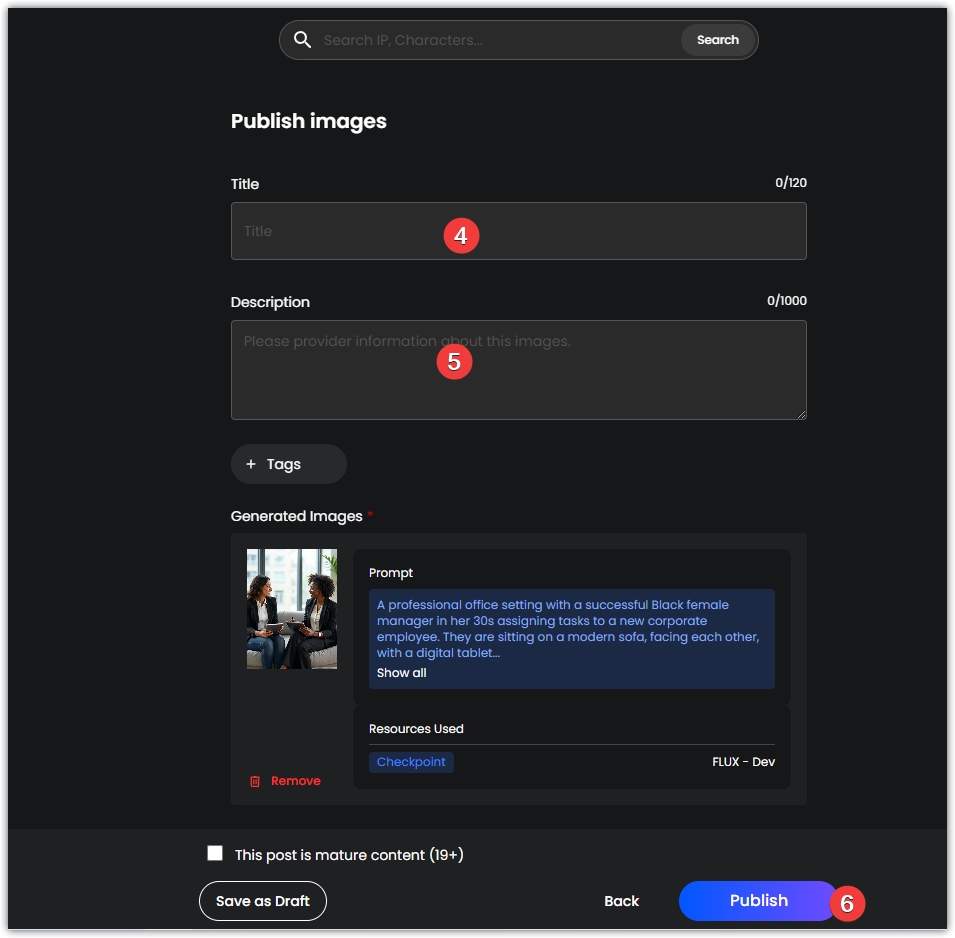Image resolution: width=955 pixels, height=938 pixels.
Task: Click the red number 6 marker
Action: pos(847,903)
